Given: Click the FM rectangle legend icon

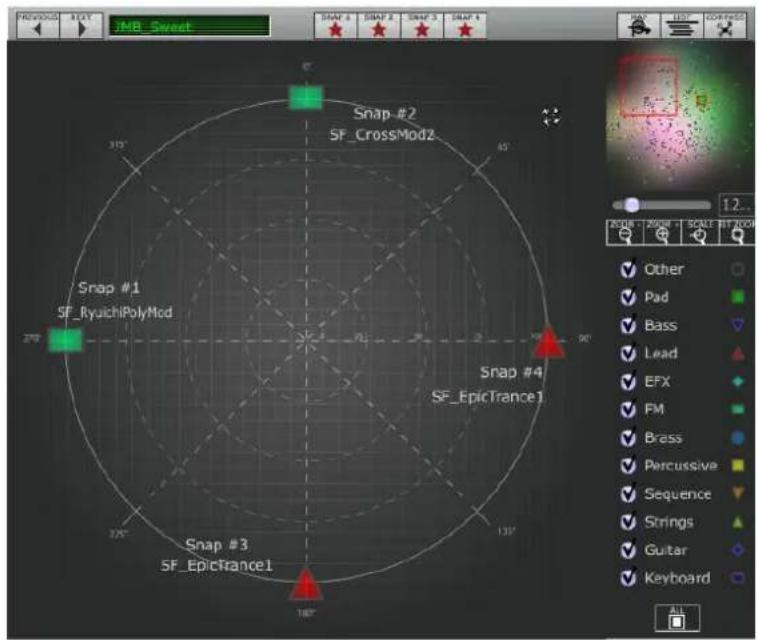Looking at the screenshot, I should tap(738, 410).
